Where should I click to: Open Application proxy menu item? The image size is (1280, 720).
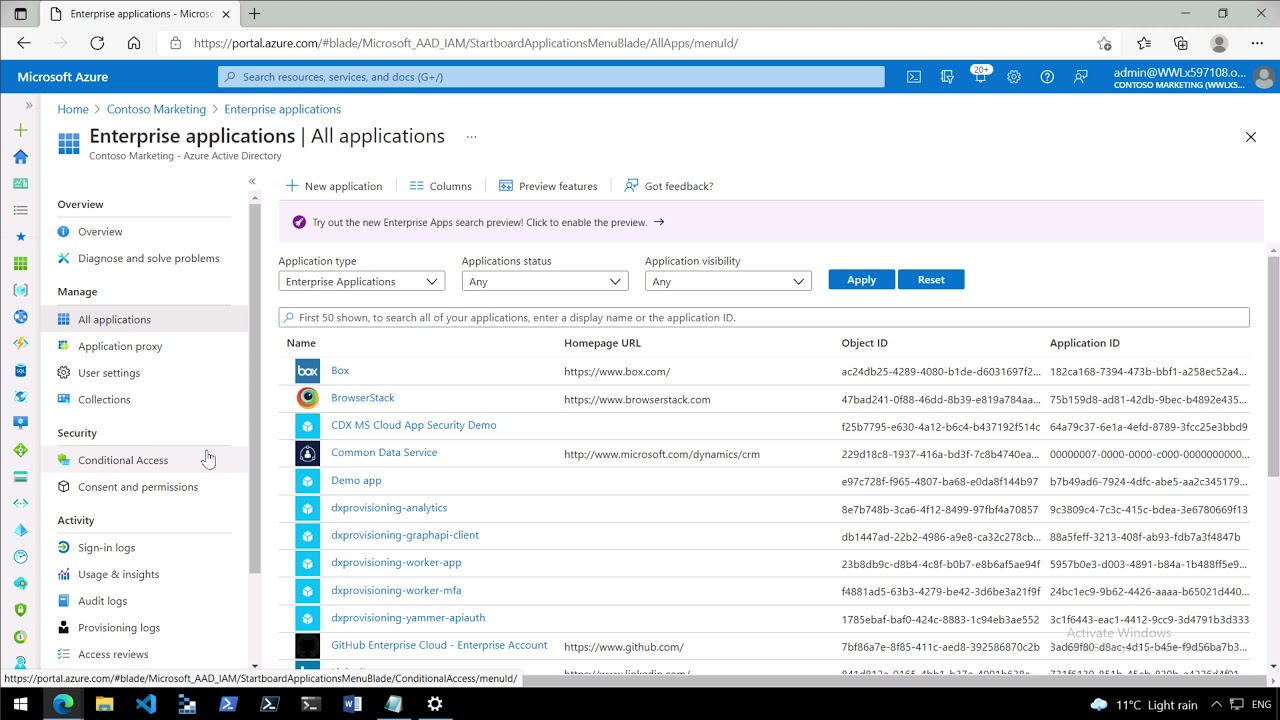coord(120,346)
